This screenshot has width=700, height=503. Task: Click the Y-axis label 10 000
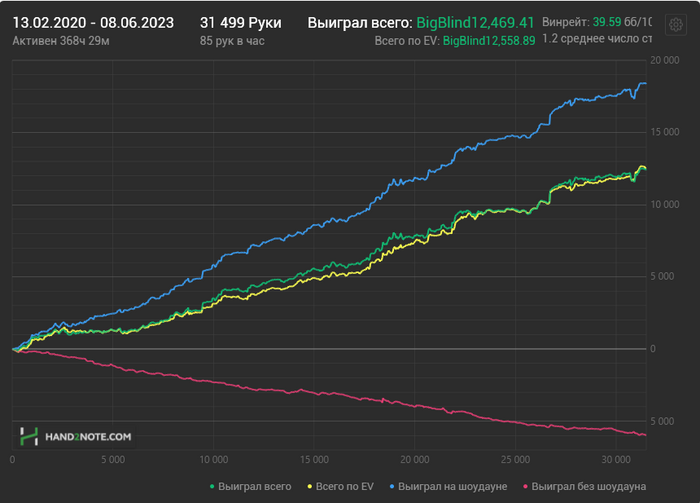coord(665,204)
